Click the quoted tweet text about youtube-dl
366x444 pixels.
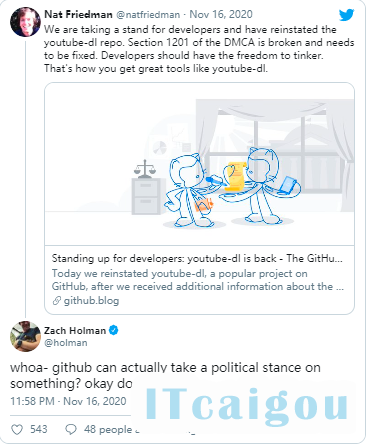tap(199, 49)
